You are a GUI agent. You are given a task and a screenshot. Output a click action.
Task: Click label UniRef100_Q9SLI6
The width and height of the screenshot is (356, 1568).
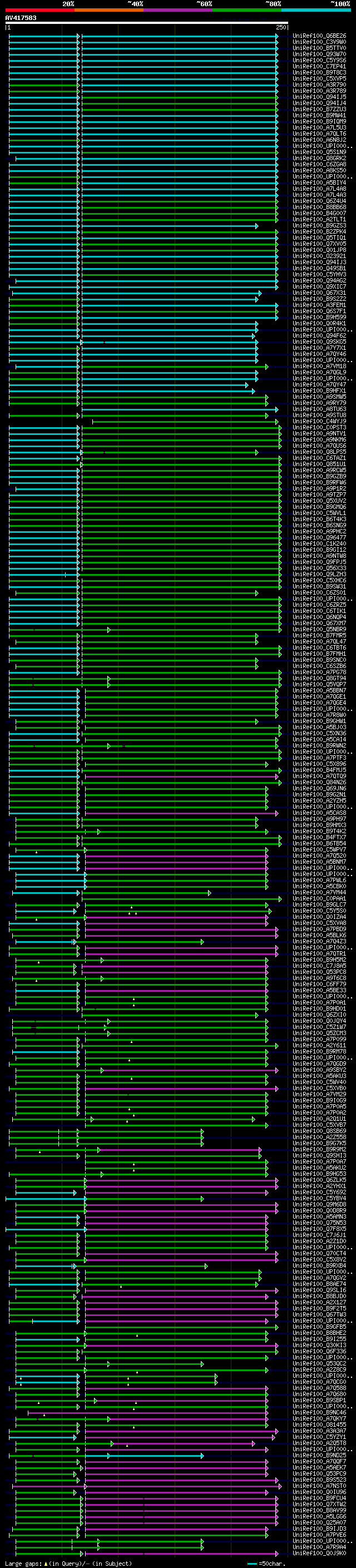coord(319,1290)
